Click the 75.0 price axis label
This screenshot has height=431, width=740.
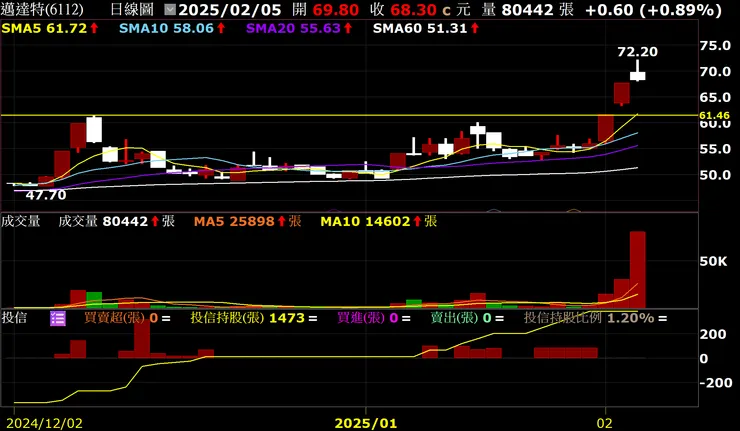click(x=715, y=46)
